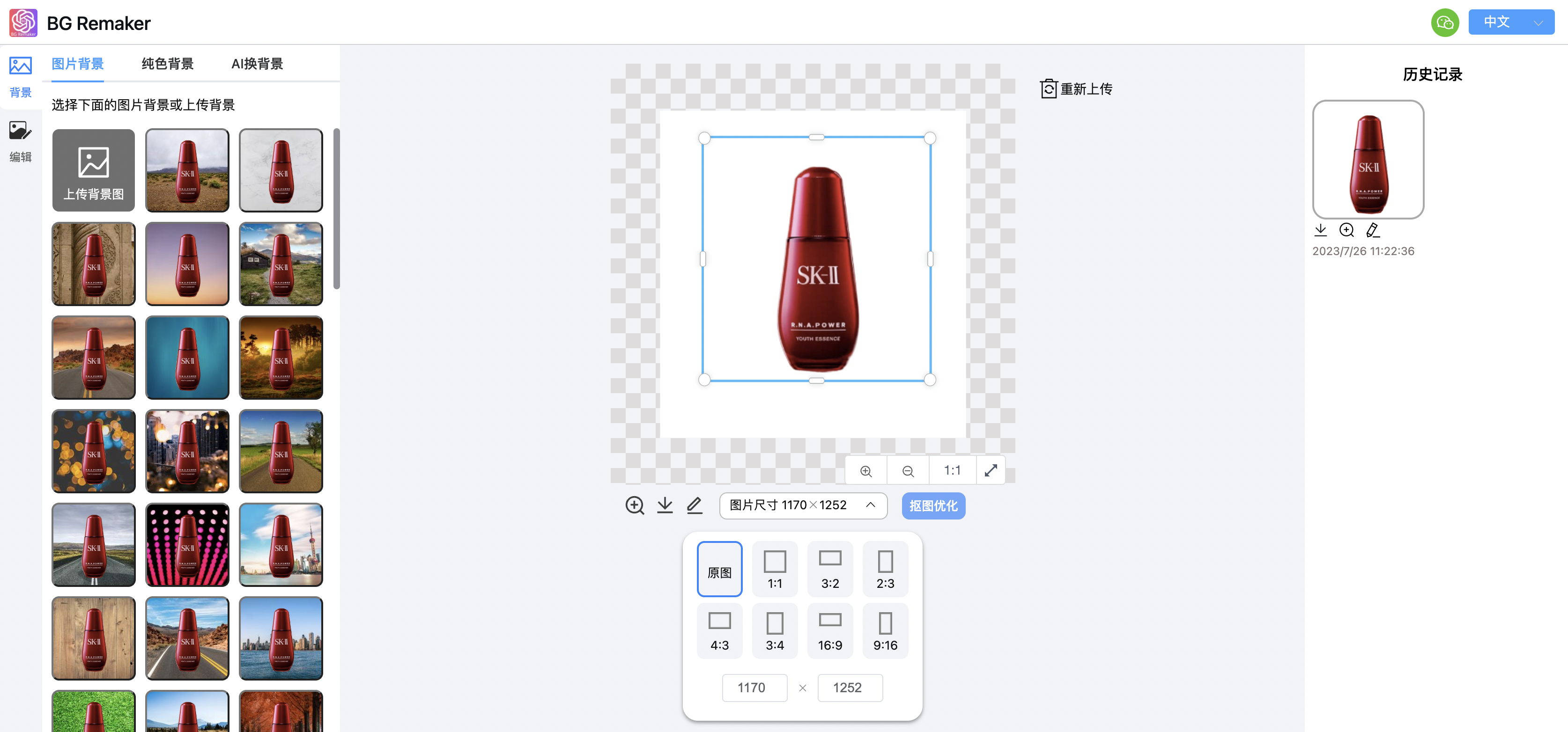The width and height of the screenshot is (1568, 732).
Task: Choose the city night bokeh background
Action: click(187, 451)
